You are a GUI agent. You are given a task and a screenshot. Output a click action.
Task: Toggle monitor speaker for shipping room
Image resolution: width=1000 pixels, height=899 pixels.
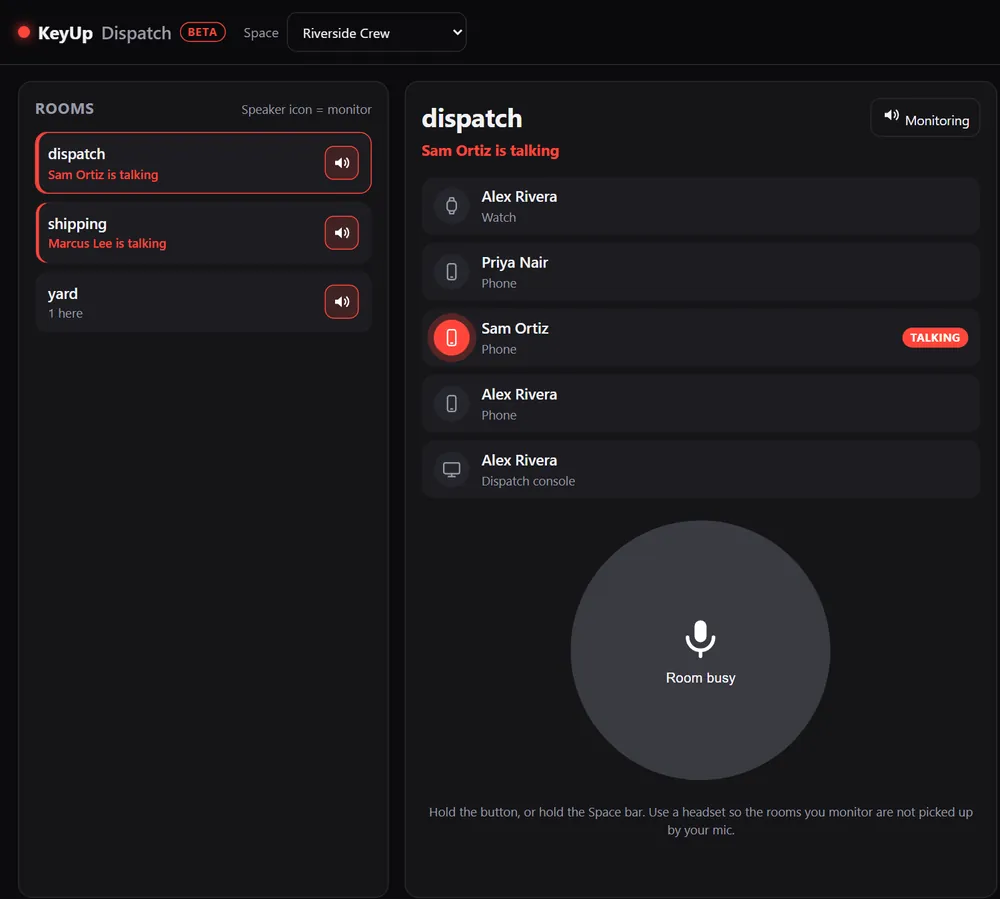pyautogui.click(x=342, y=233)
